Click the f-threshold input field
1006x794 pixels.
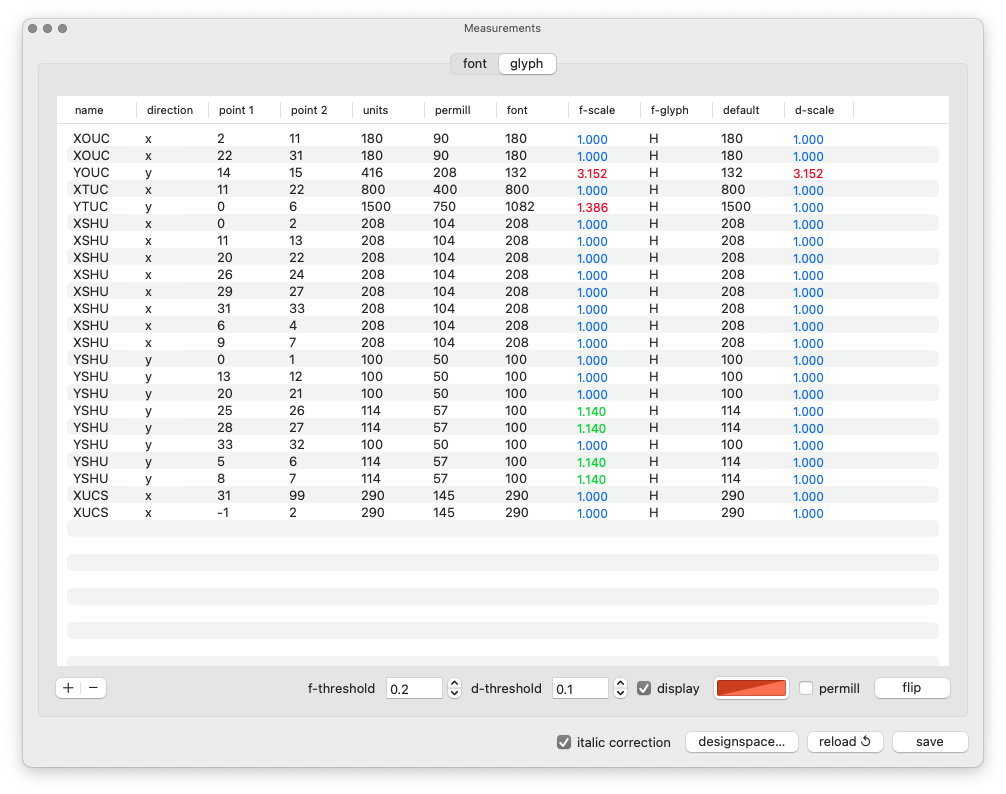coord(414,688)
